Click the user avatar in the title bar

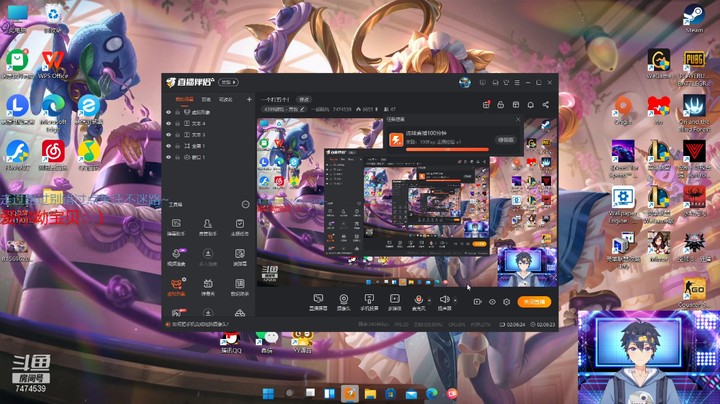pos(465,83)
